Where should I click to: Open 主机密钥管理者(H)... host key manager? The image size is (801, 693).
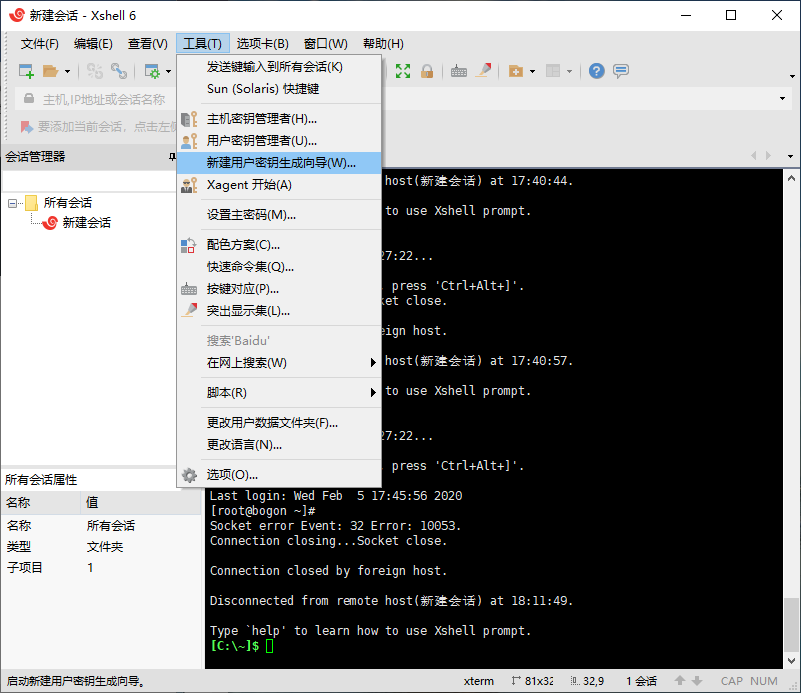279,119
